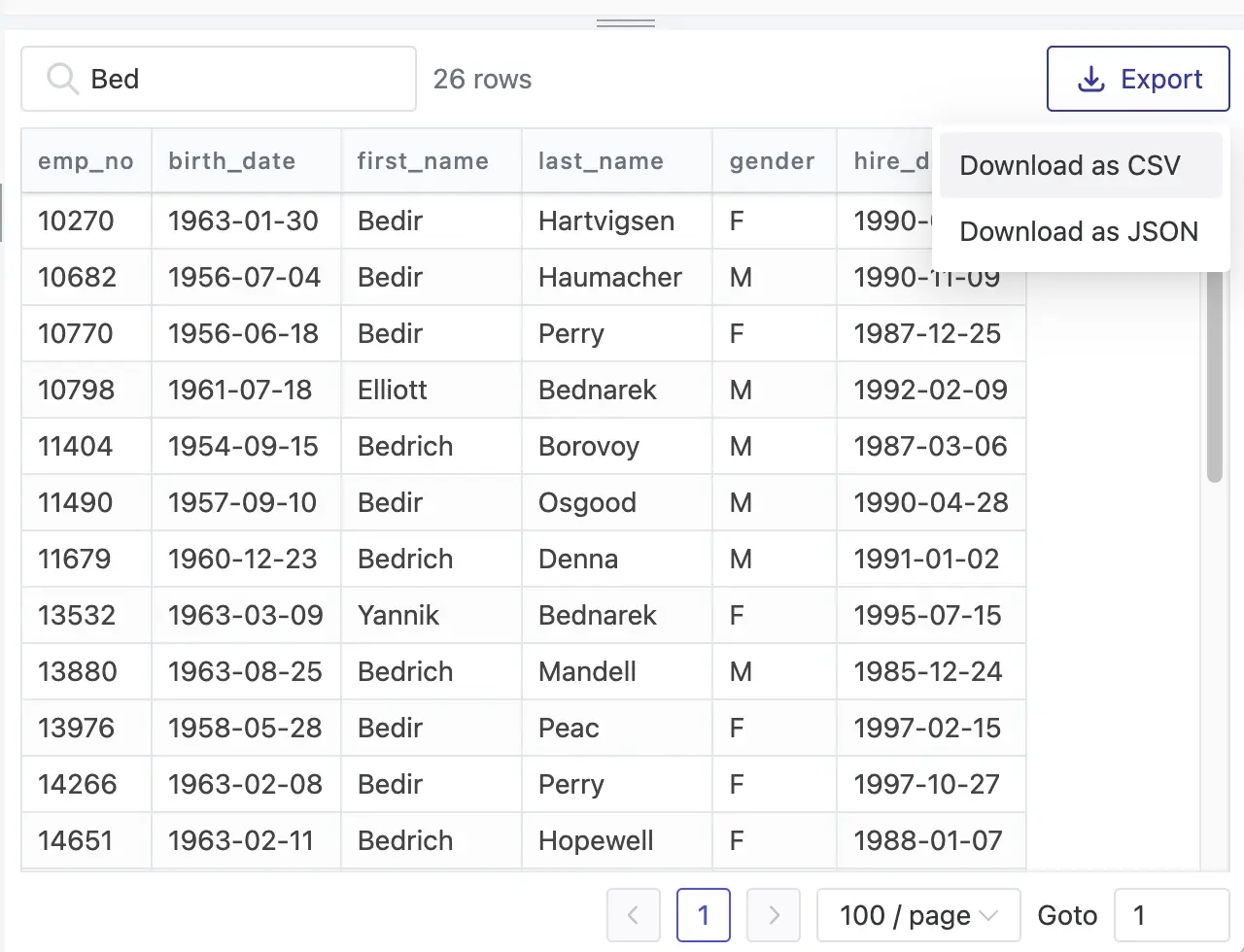Select cell with emp_no 11679

[x=86, y=559]
